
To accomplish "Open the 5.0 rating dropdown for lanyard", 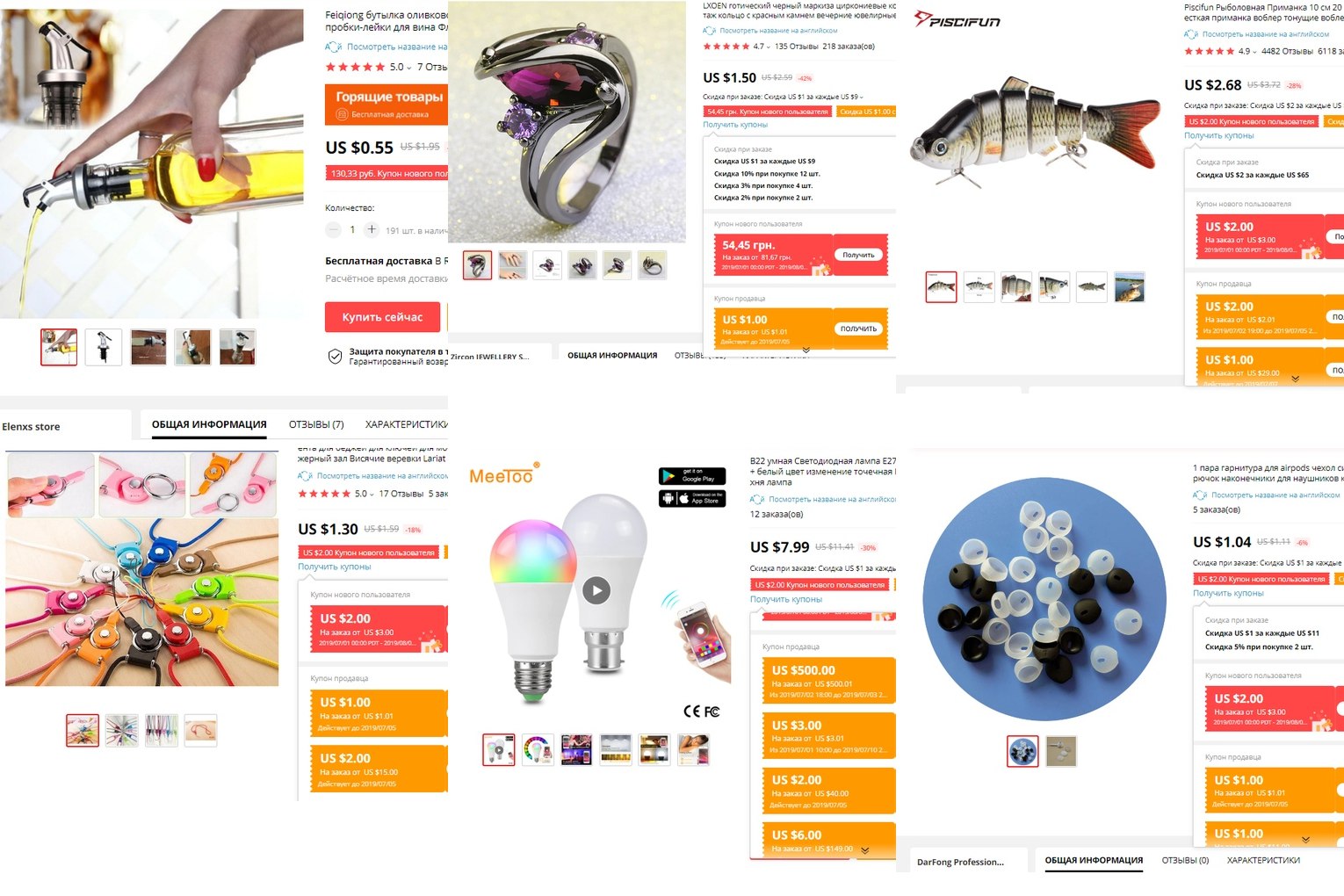I will [365, 494].
